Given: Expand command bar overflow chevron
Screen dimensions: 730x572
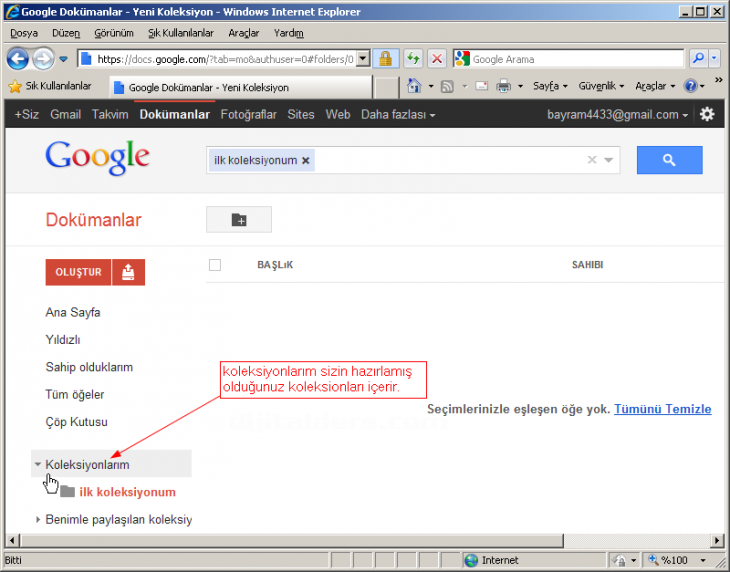Looking at the screenshot, I should point(719,80).
